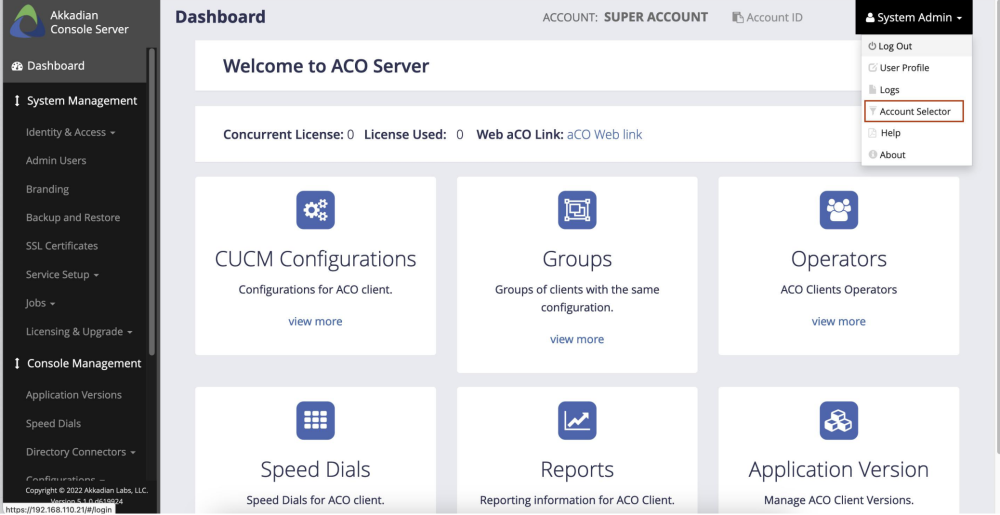Image resolution: width=1000 pixels, height=515 pixels.
Task: Click the document icon next to Help
Action: [x=872, y=133]
